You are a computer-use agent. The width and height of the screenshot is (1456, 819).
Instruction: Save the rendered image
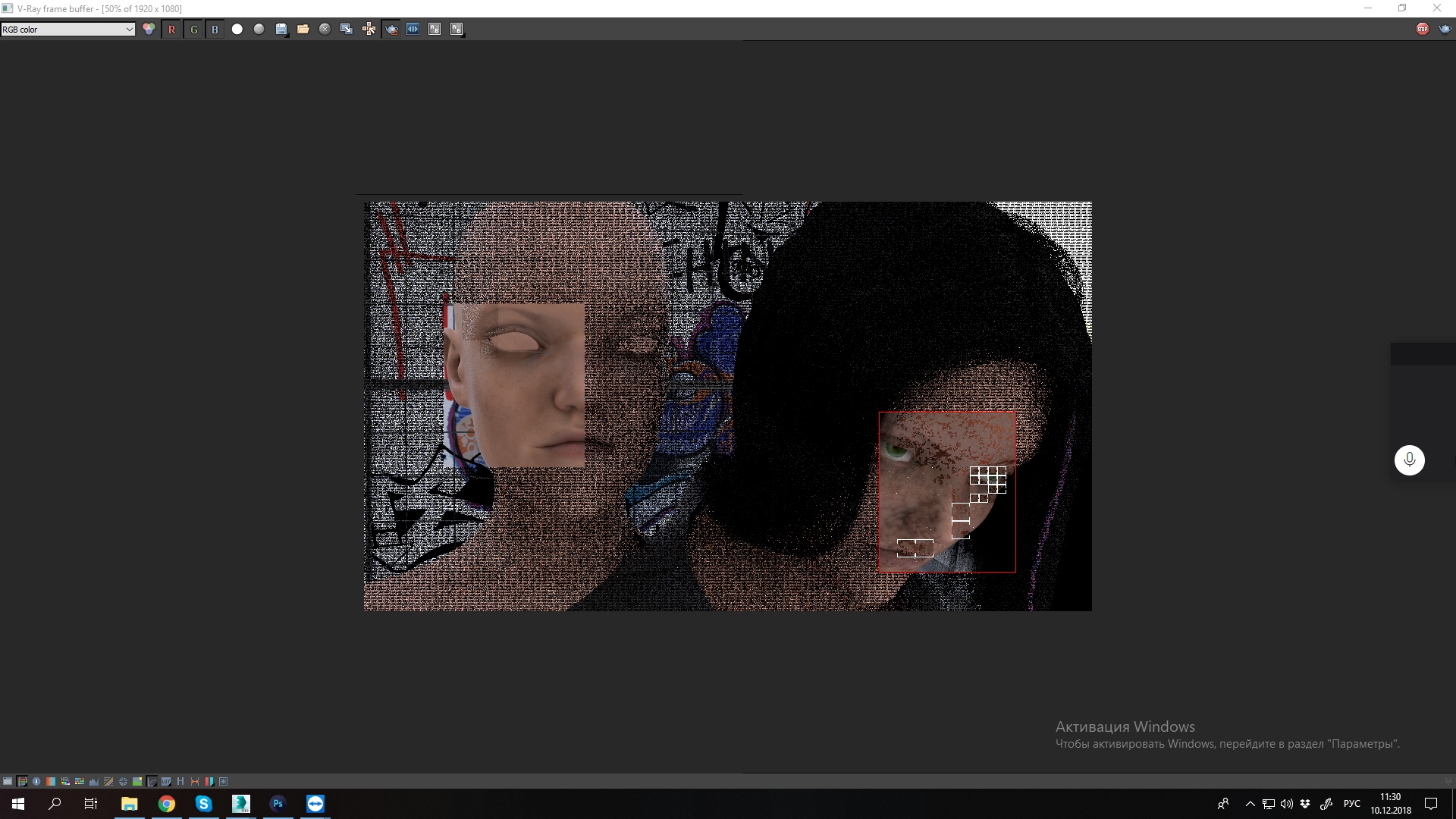pos(281,30)
